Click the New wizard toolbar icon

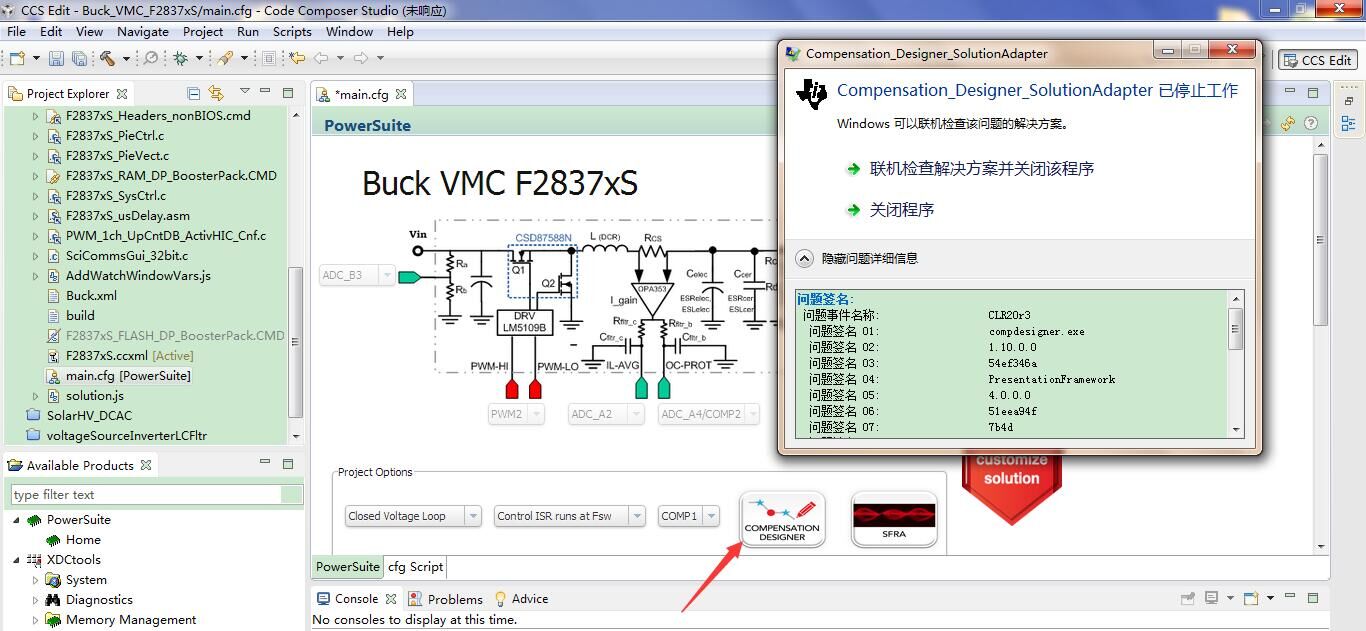point(18,58)
